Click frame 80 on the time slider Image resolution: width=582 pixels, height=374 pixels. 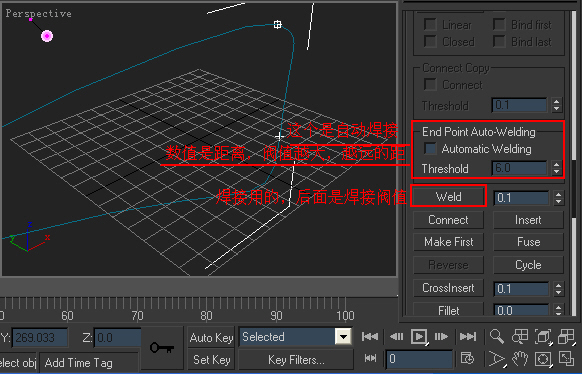pyautogui.click(x=206, y=315)
